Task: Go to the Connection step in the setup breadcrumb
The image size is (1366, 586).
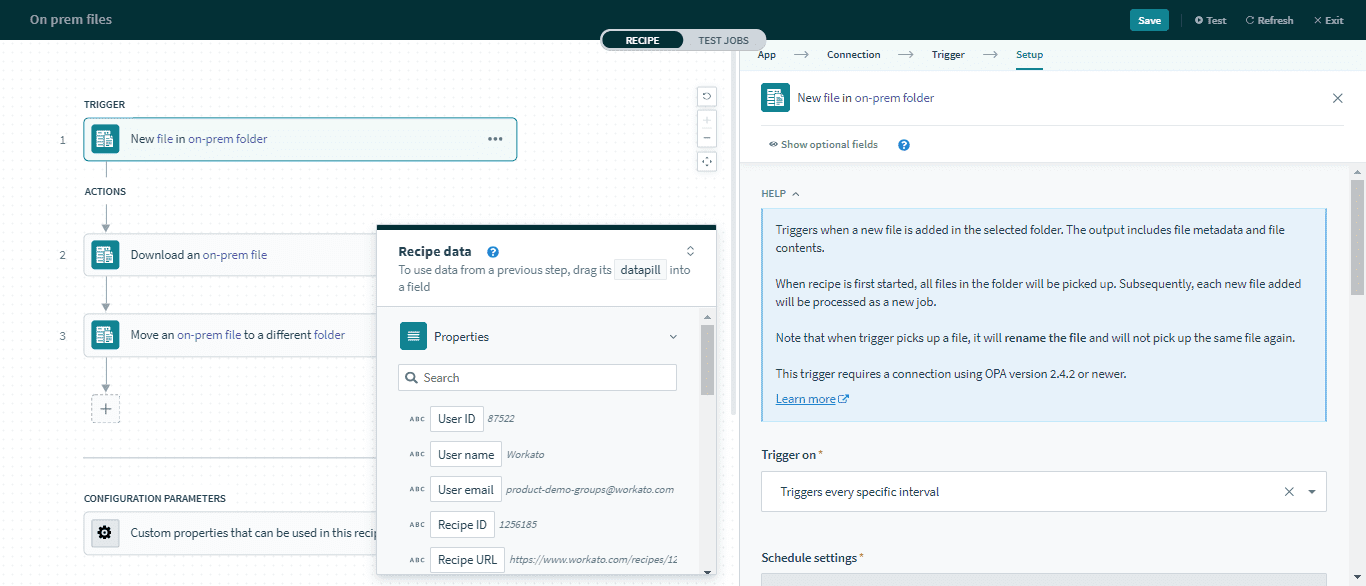Action: pyautogui.click(x=853, y=54)
